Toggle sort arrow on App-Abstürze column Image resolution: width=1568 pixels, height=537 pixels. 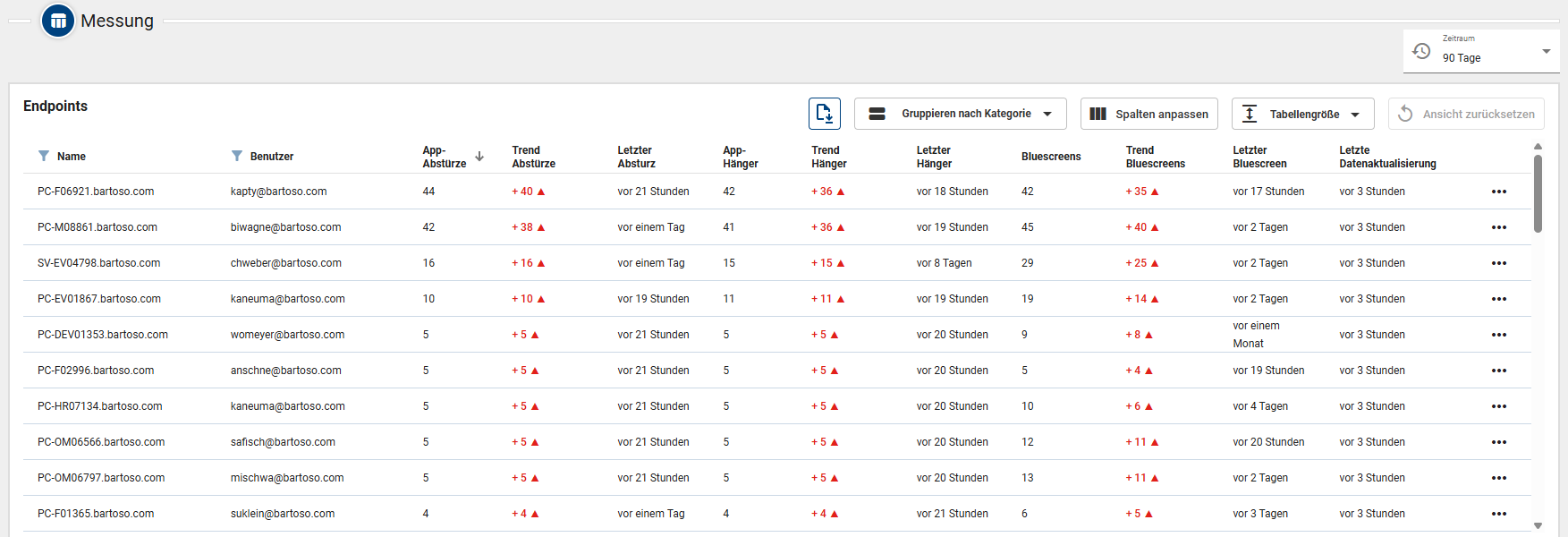pyautogui.click(x=479, y=157)
